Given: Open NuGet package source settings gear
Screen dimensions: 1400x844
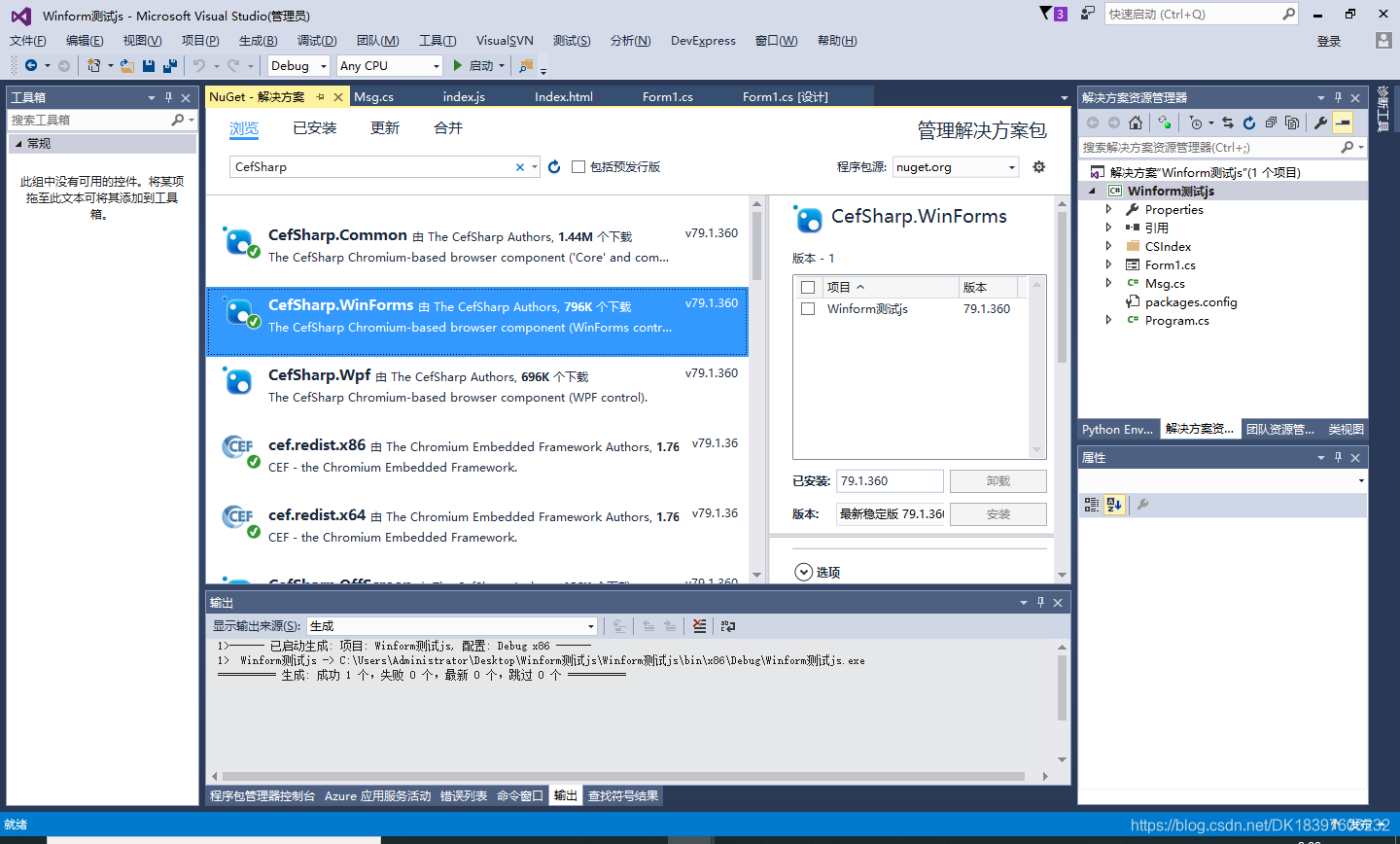Looking at the screenshot, I should pyautogui.click(x=1038, y=166).
